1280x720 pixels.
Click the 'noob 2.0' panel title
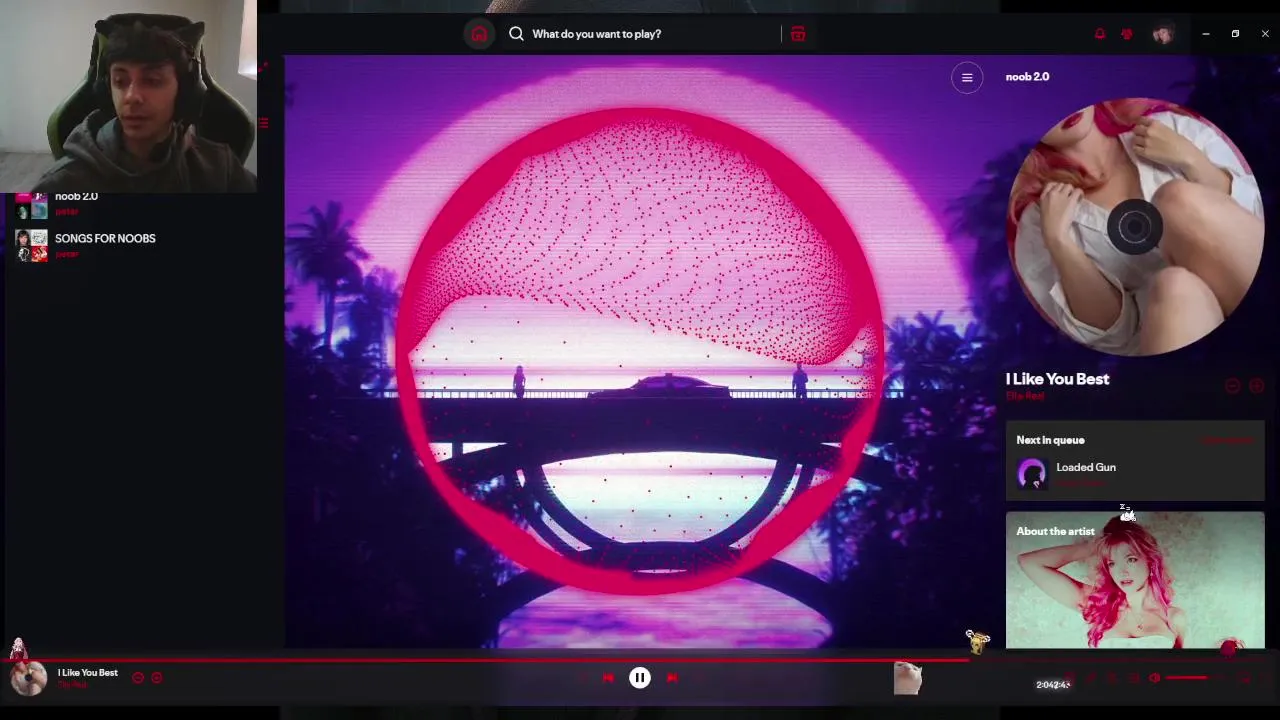click(1027, 77)
